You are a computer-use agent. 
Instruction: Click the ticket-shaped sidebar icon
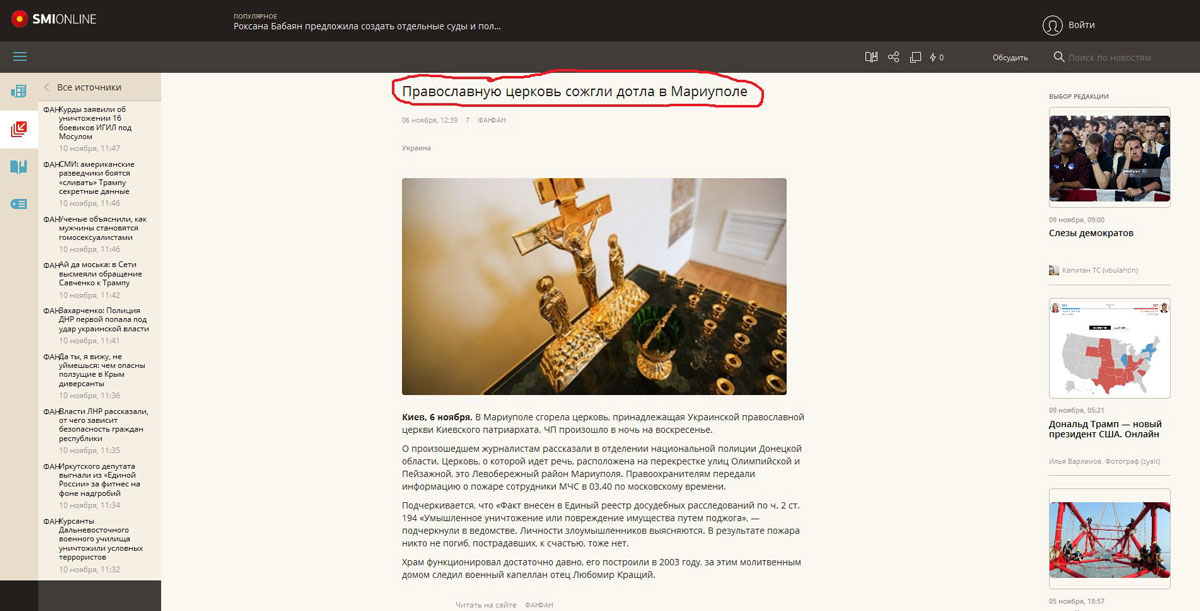(19, 204)
